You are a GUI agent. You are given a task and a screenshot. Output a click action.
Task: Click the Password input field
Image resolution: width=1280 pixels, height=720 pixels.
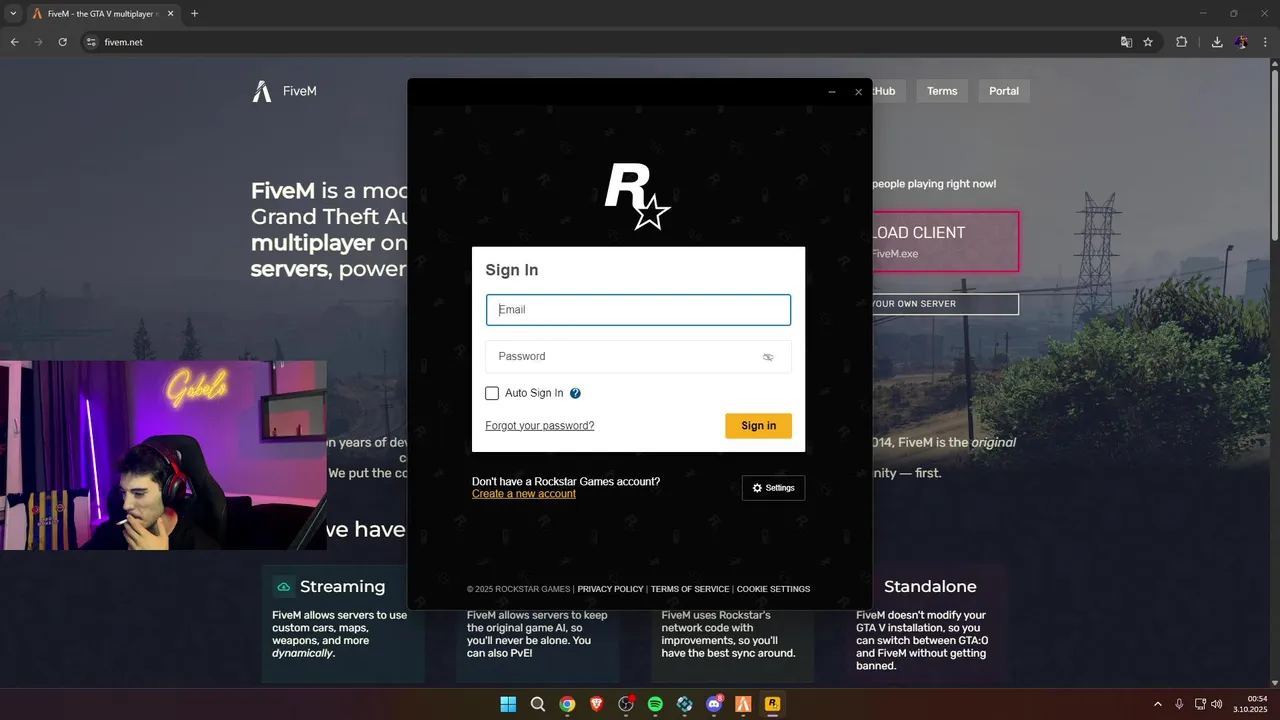coord(638,357)
